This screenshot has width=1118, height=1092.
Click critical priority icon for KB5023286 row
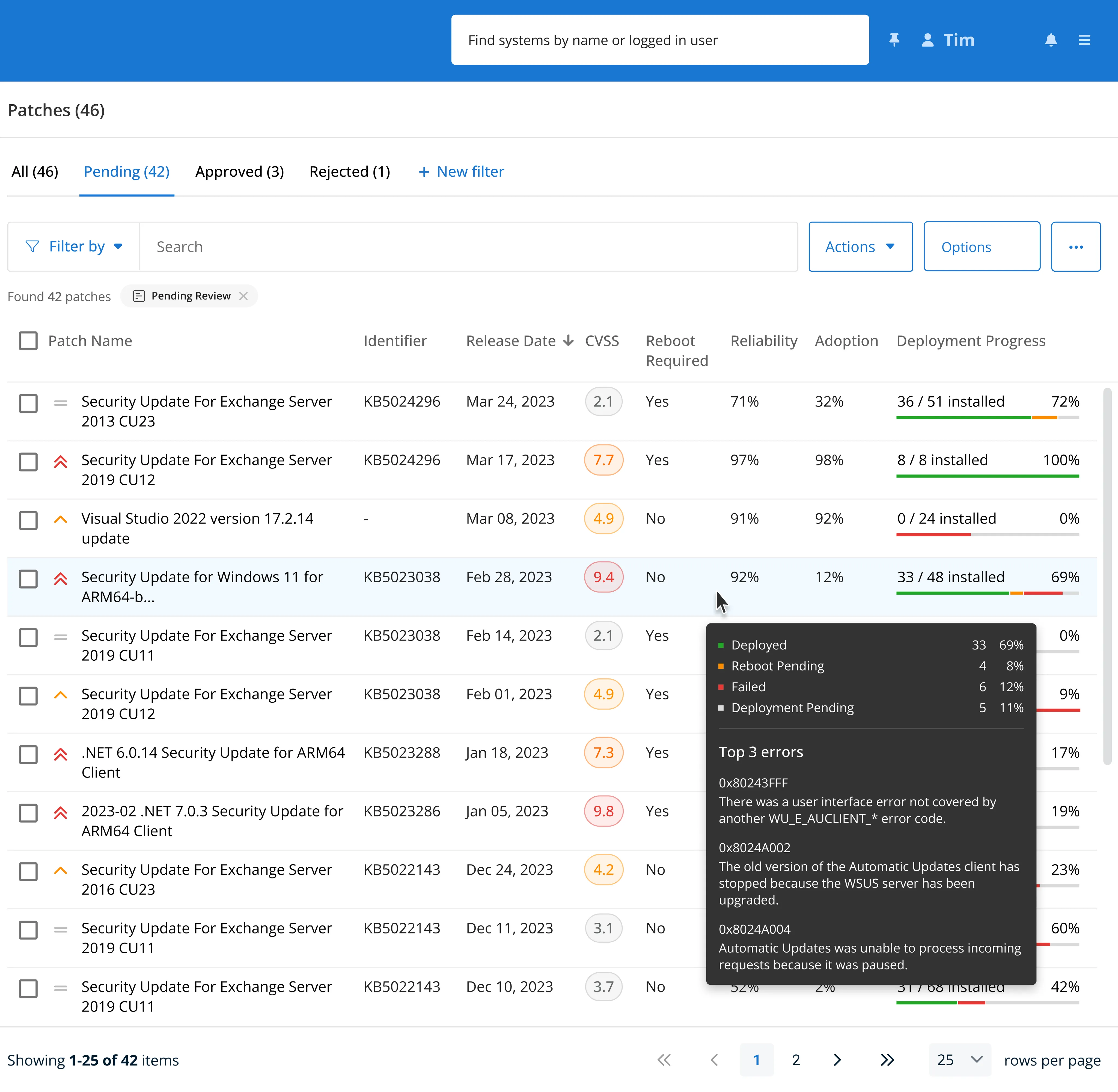pyautogui.click(x=61, y=812)
